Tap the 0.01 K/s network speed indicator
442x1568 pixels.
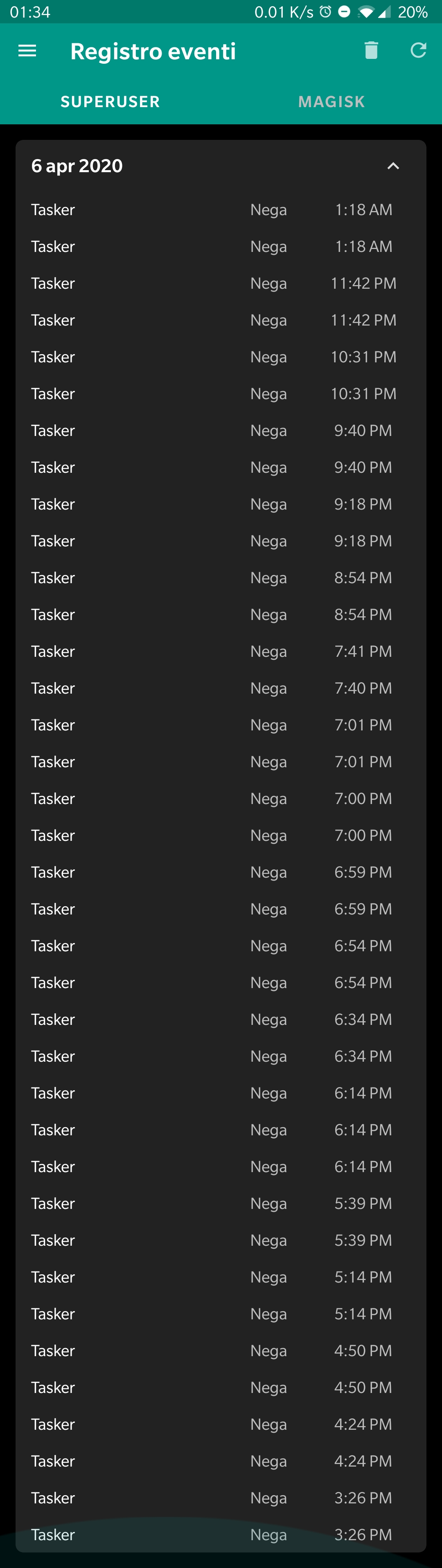pyautogui.click(x=284, y=12)
